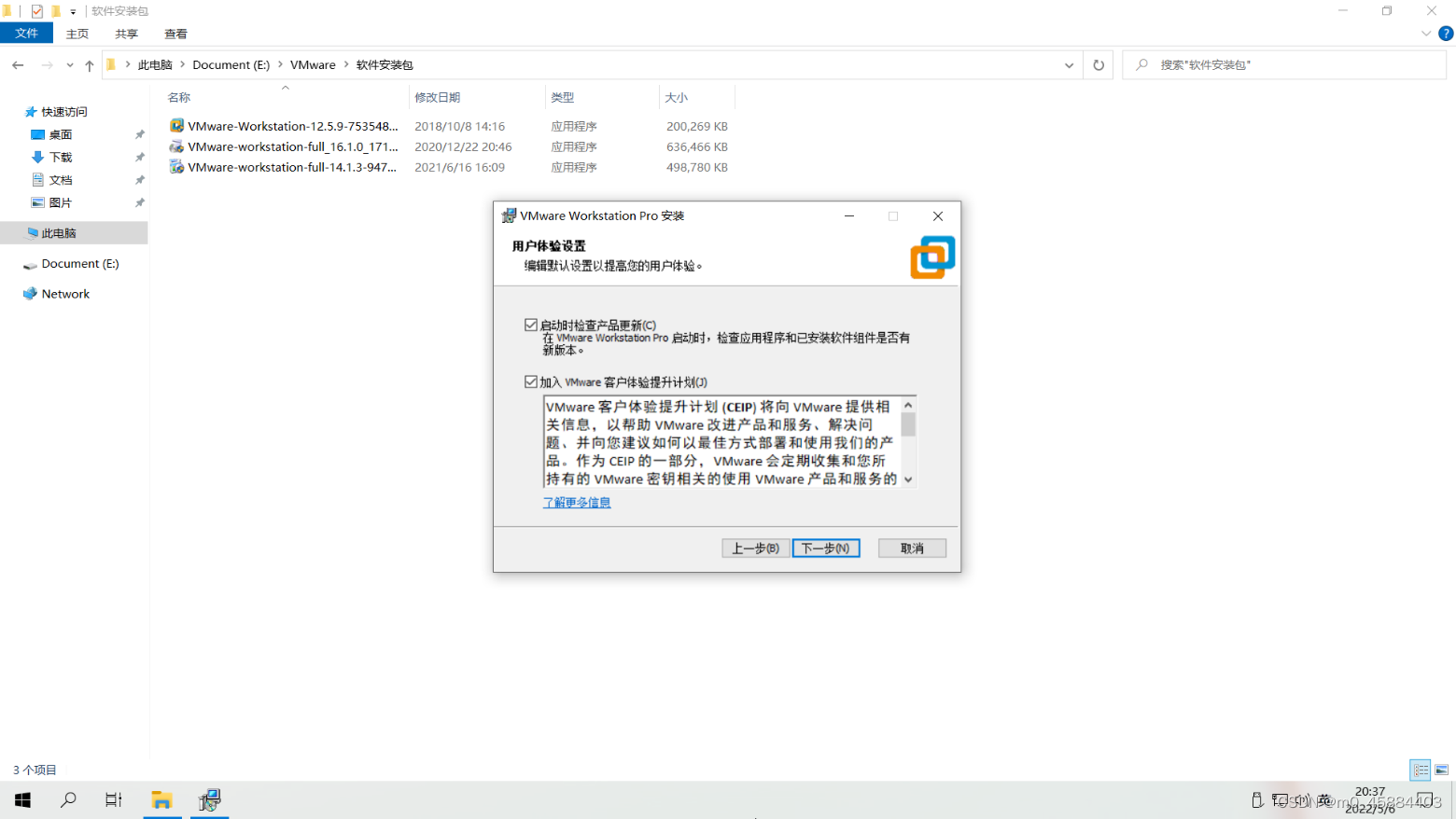Open 桌面 in quick access
Screen dimensions: 1456x819
61,134
